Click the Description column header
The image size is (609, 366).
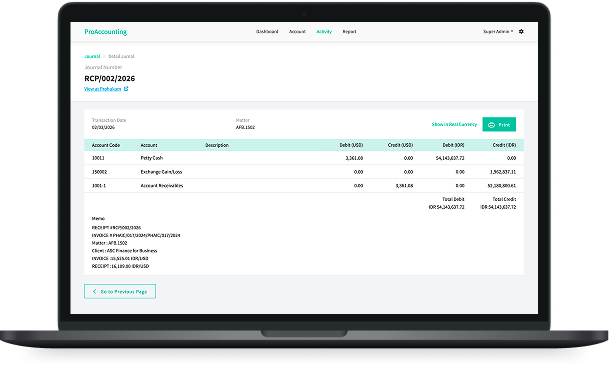[x=217, y=145]
